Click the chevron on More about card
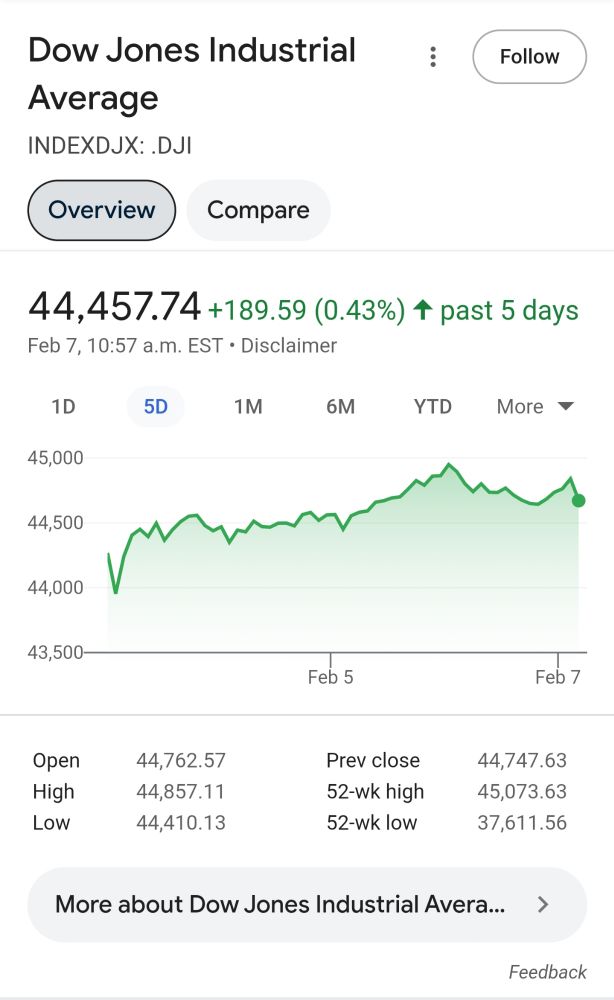The width and height of the screenshot is (614, 1000). point(543,904)
